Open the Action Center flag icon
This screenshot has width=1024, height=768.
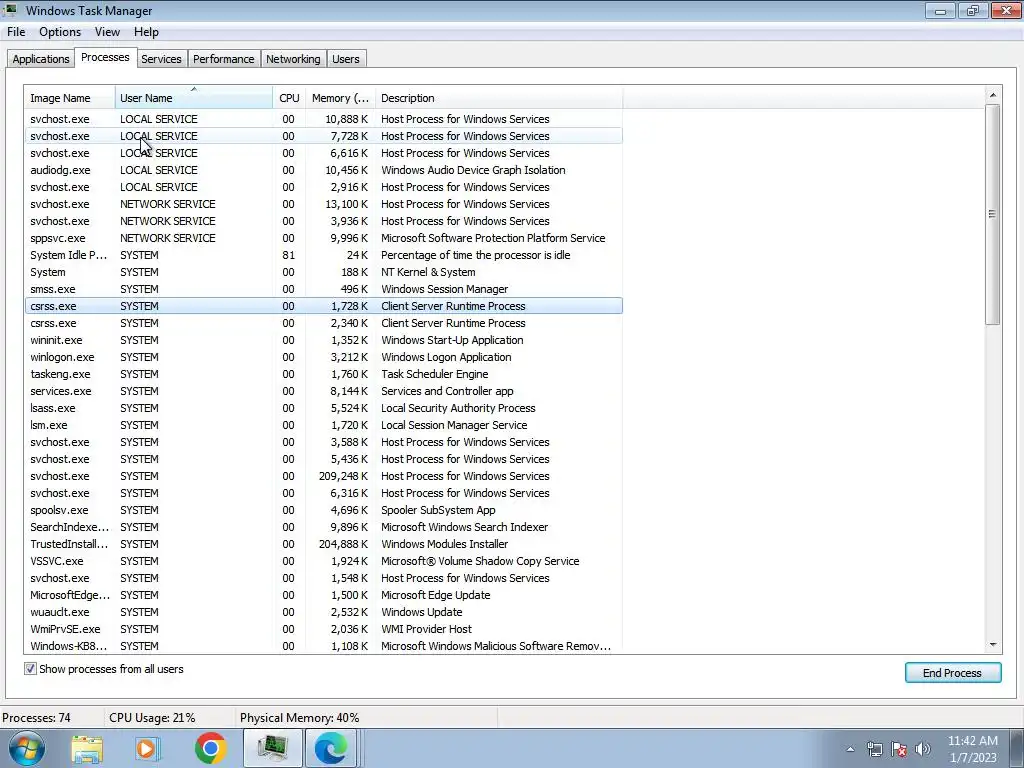[x=899, y=749]
